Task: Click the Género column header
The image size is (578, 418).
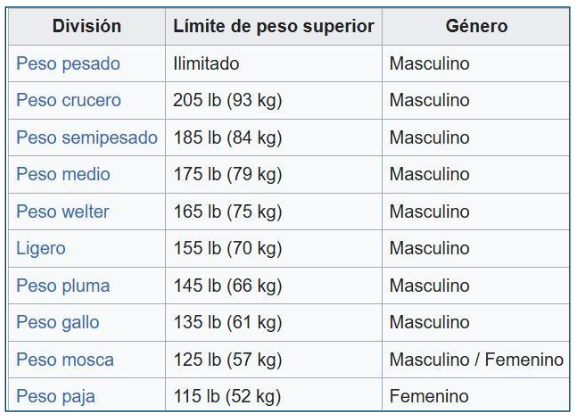Action: point(476,27)
